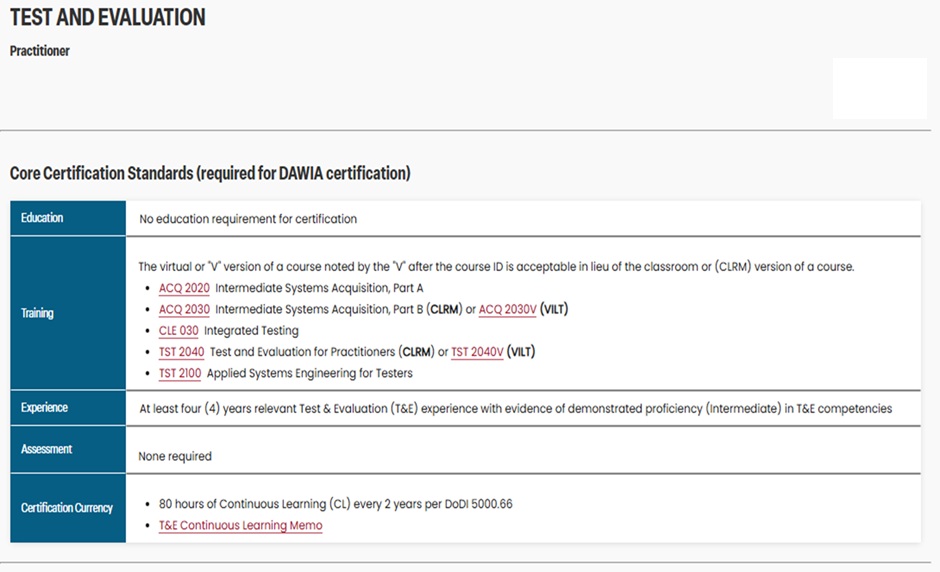Image resolution: width=940 pixels, height=572 pixels.
Task: Click the Training row header
Action: [x=68, y=313]
